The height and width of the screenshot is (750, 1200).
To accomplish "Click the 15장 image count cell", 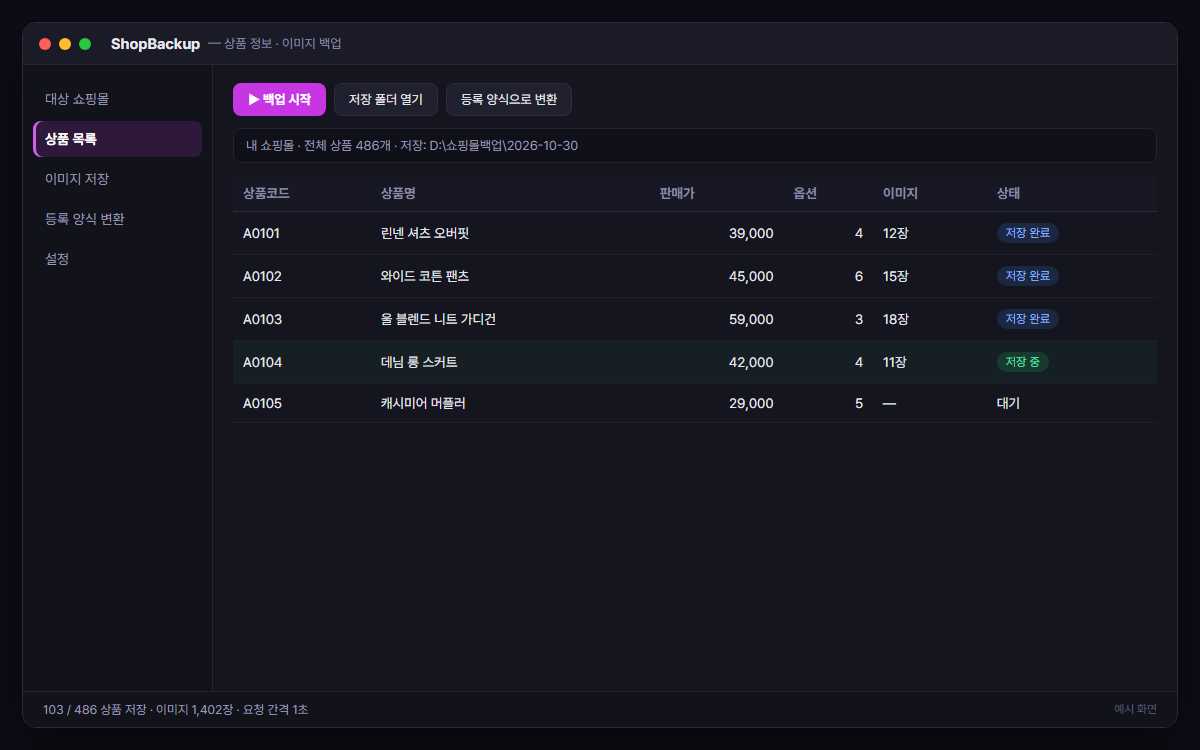I will [x=896, y=276].
